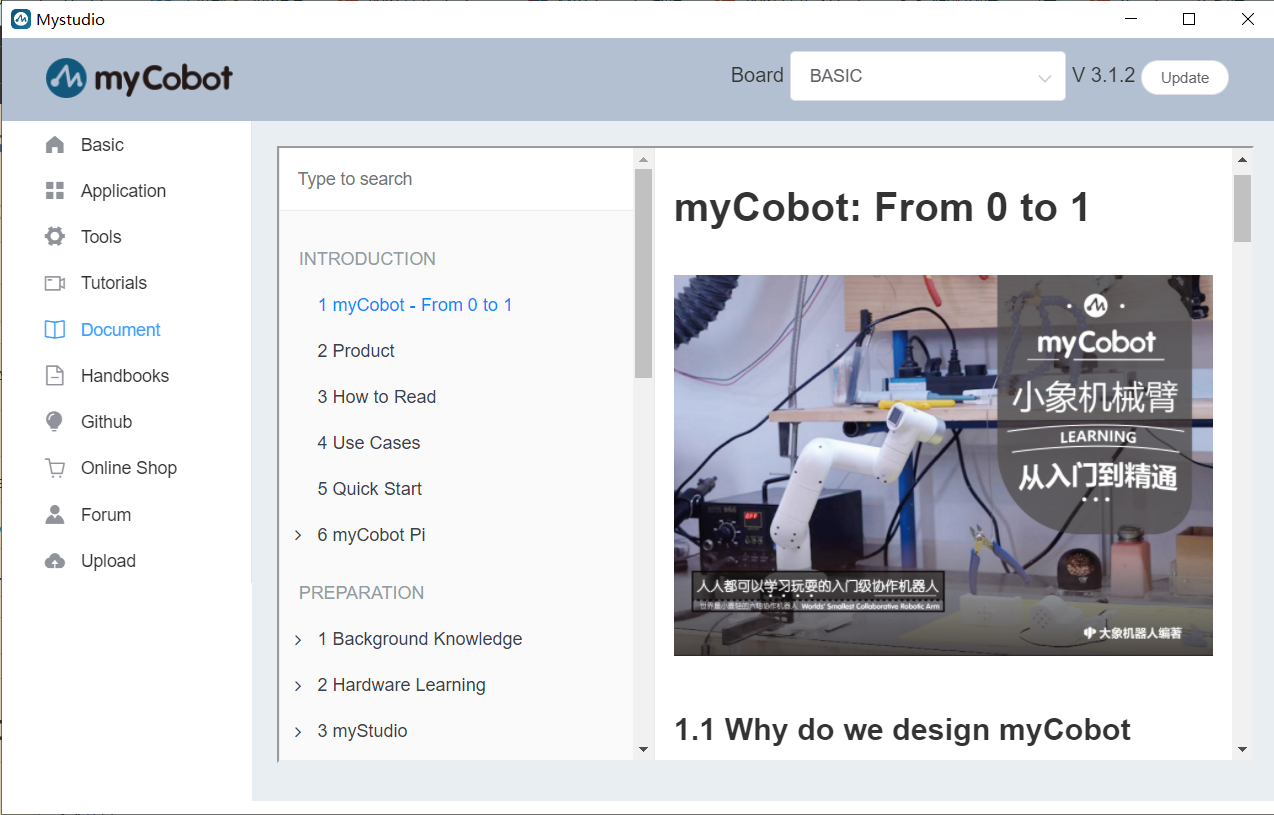Click the document page scroll-down arrow
The image size is (1274, 815).
tap(1242, 749)
